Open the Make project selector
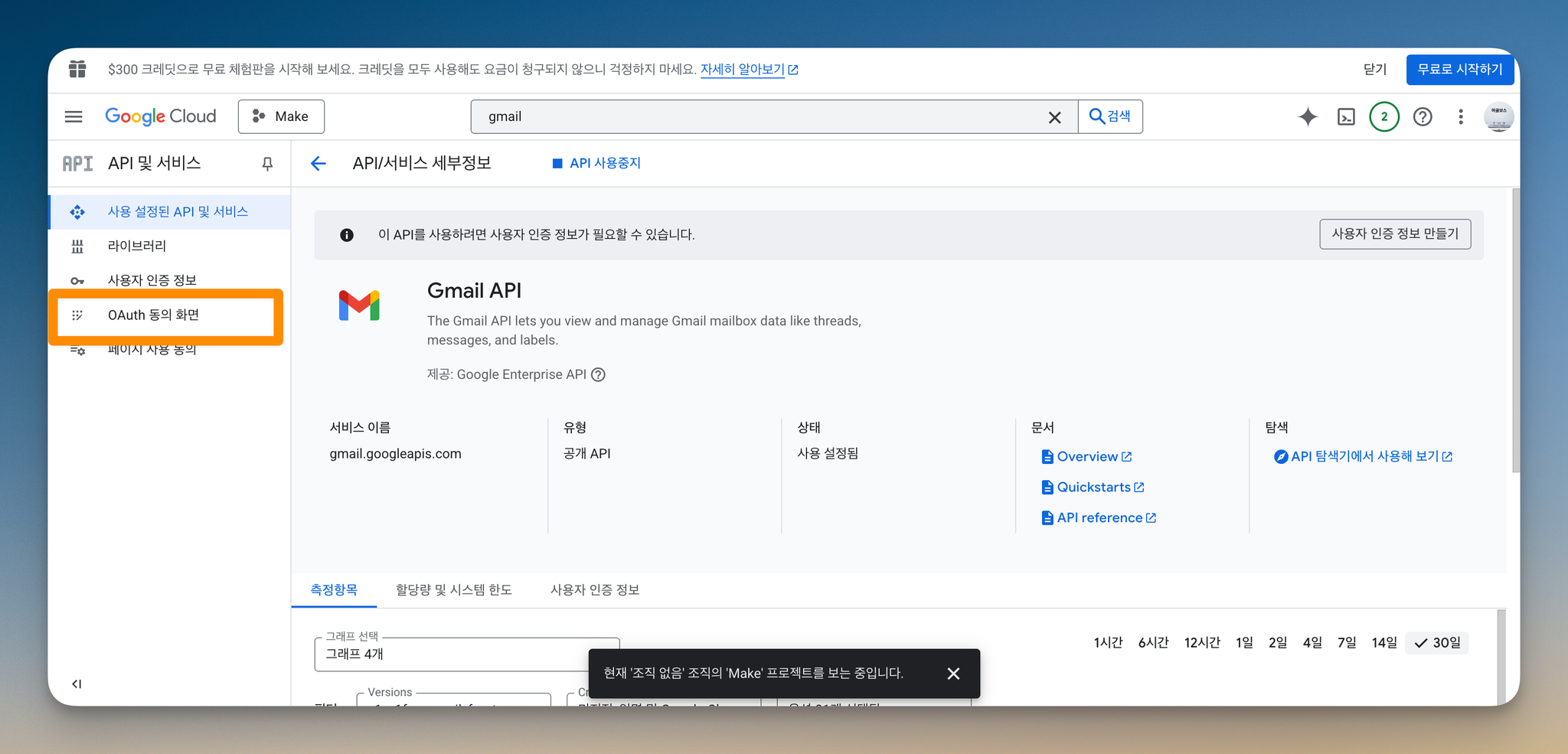 tap(281, 116)
